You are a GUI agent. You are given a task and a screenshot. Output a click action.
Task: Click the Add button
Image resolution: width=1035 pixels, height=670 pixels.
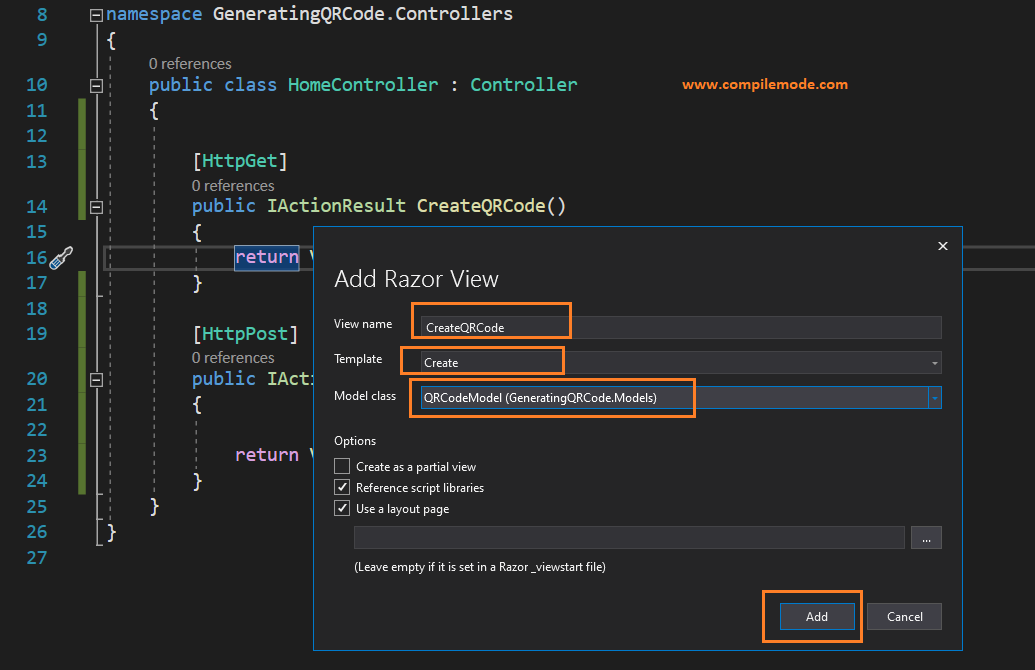(x=815, y=616)
